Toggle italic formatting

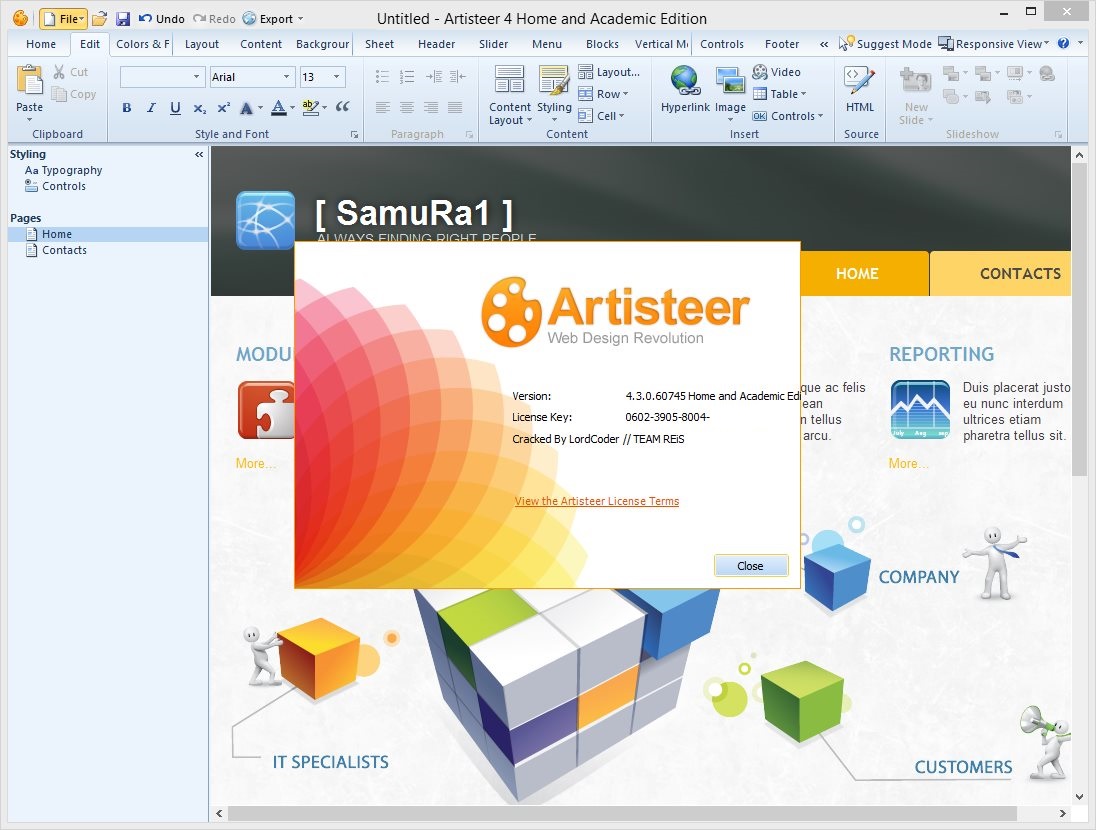151,108
